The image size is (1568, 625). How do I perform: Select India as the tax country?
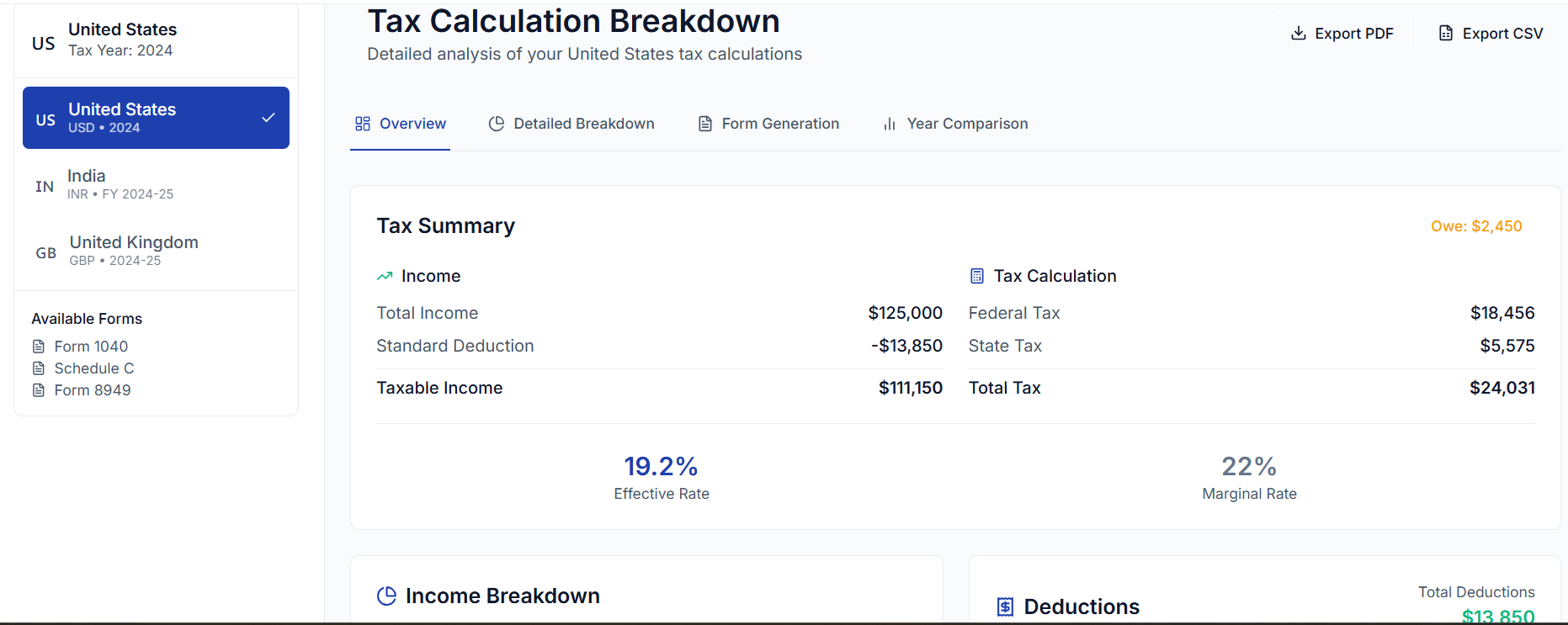tap(156, 184)
